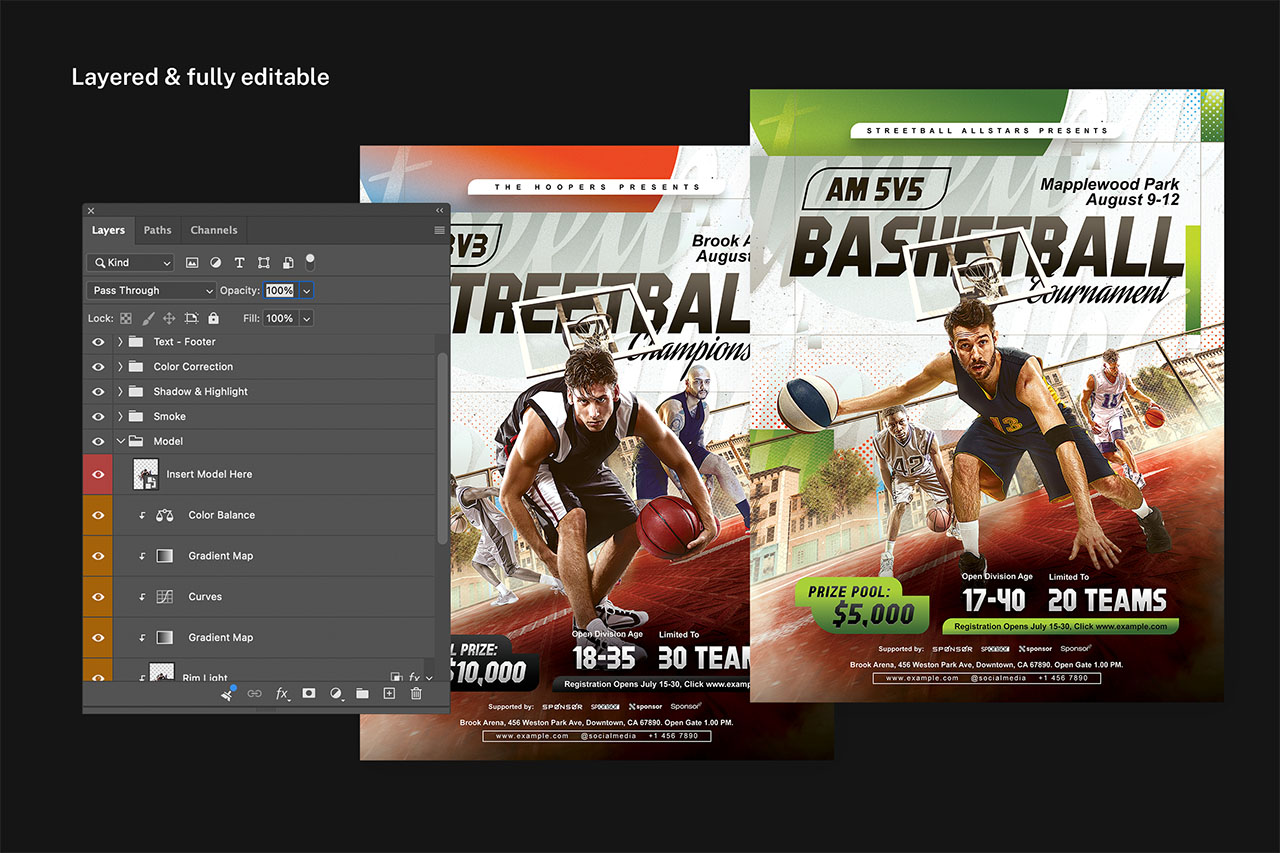Image resolution: width=1280 pixels, height=853 pixels.
Task: Select the Insert Model Here layer name
Action: click(209, 474)
